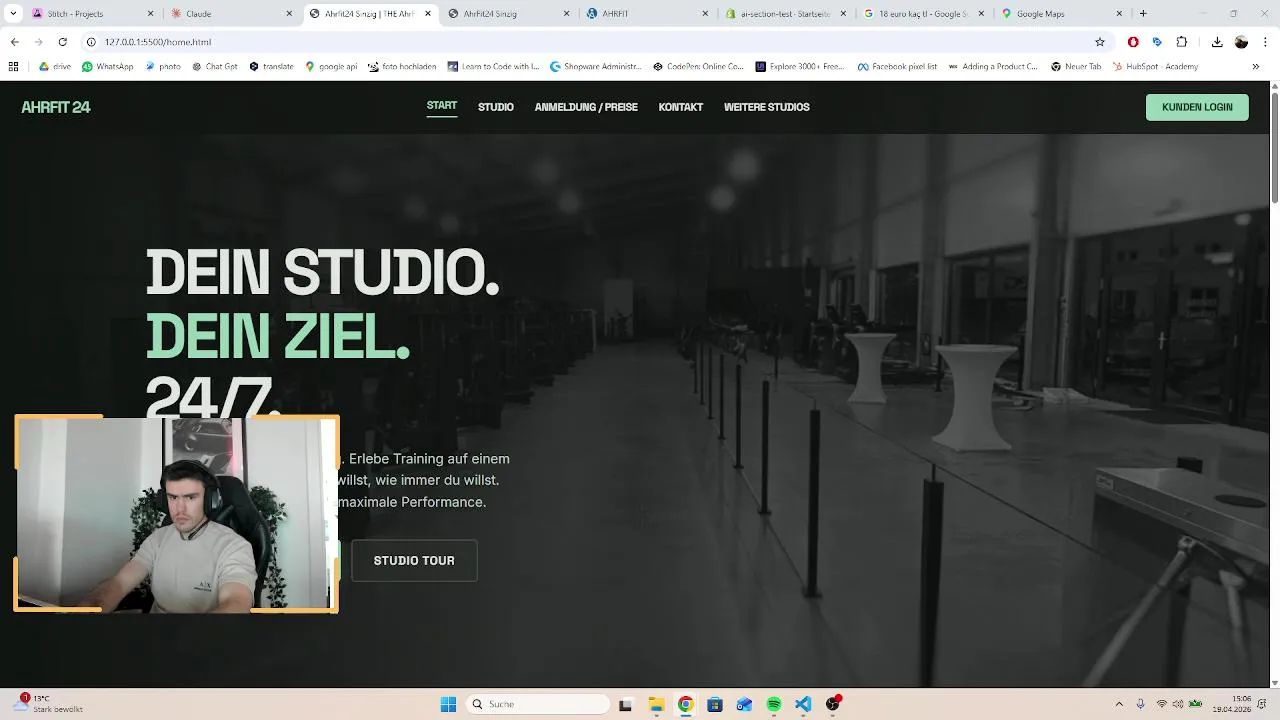Open the Explore 3000+ Free... bookmark
Image resolution: width=1280 pixels, height=720 pixels.
click(800, 67)
